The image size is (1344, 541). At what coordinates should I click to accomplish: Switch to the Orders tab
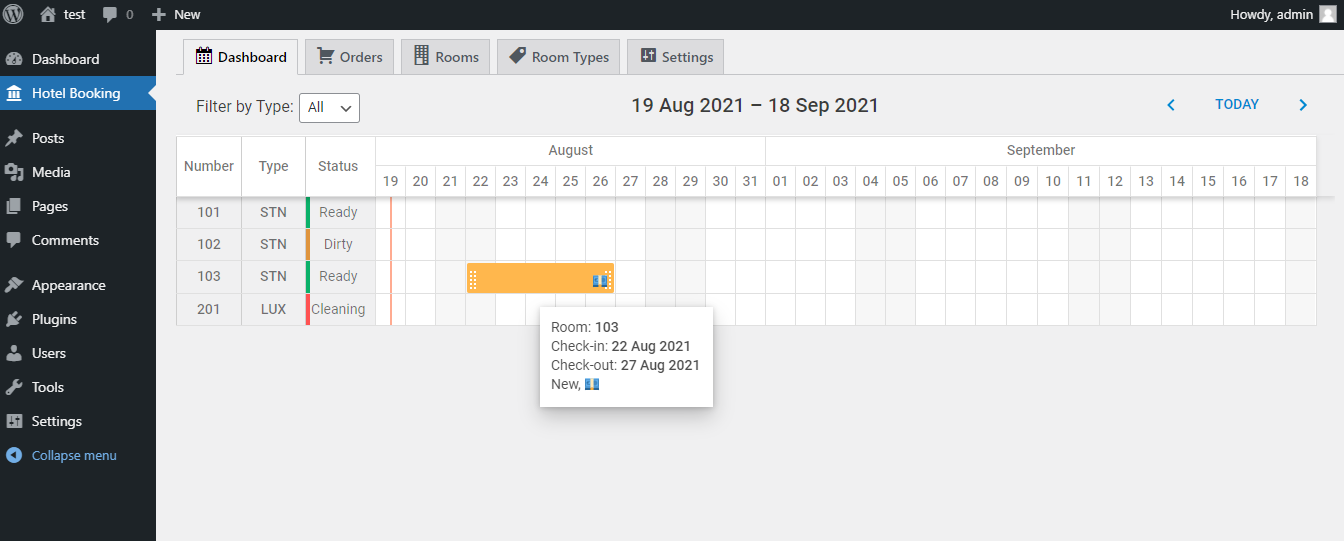pyautogui.click(x=350, y=57)
